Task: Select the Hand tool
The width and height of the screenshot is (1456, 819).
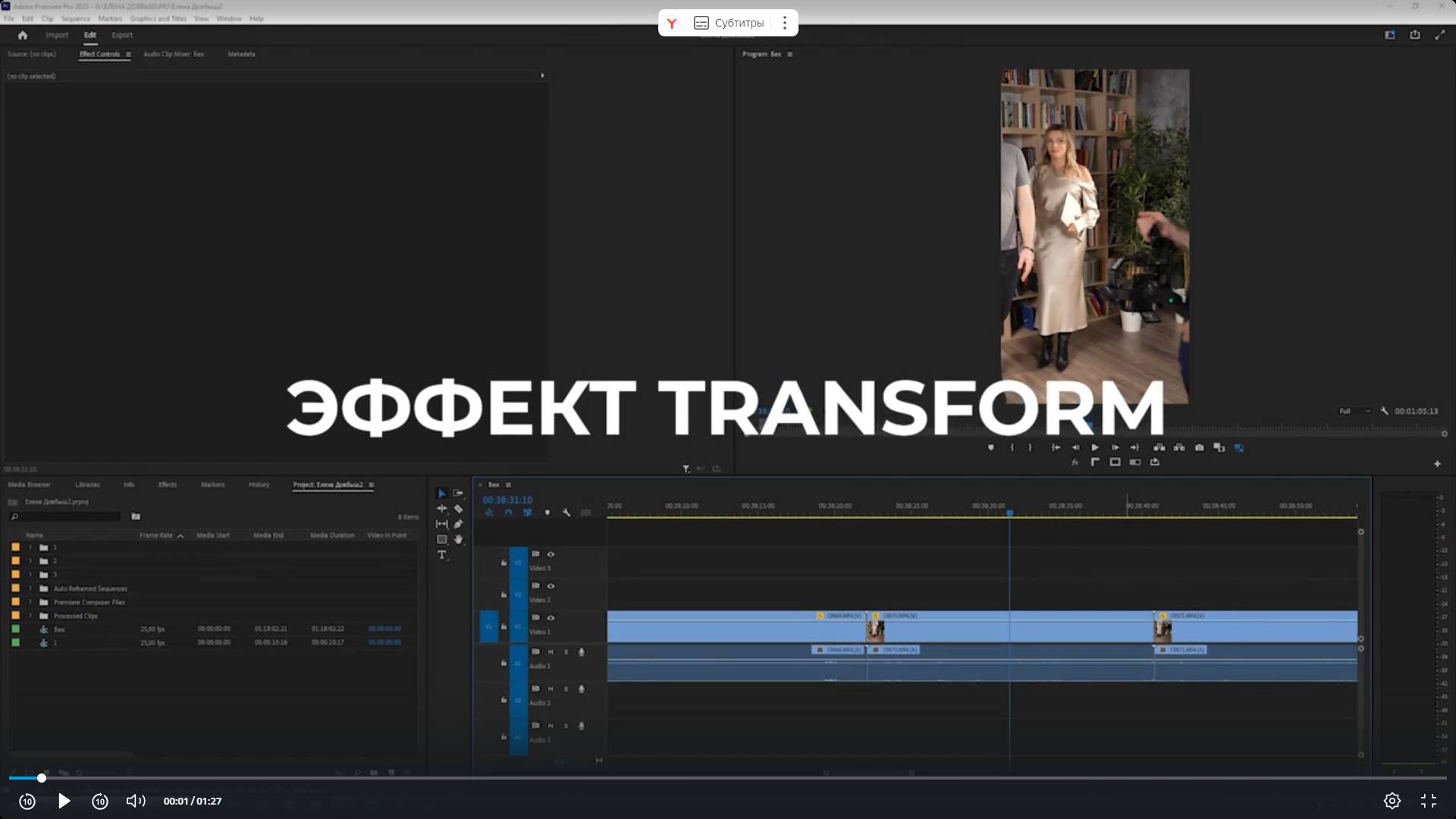Action: tap(459, 539)
